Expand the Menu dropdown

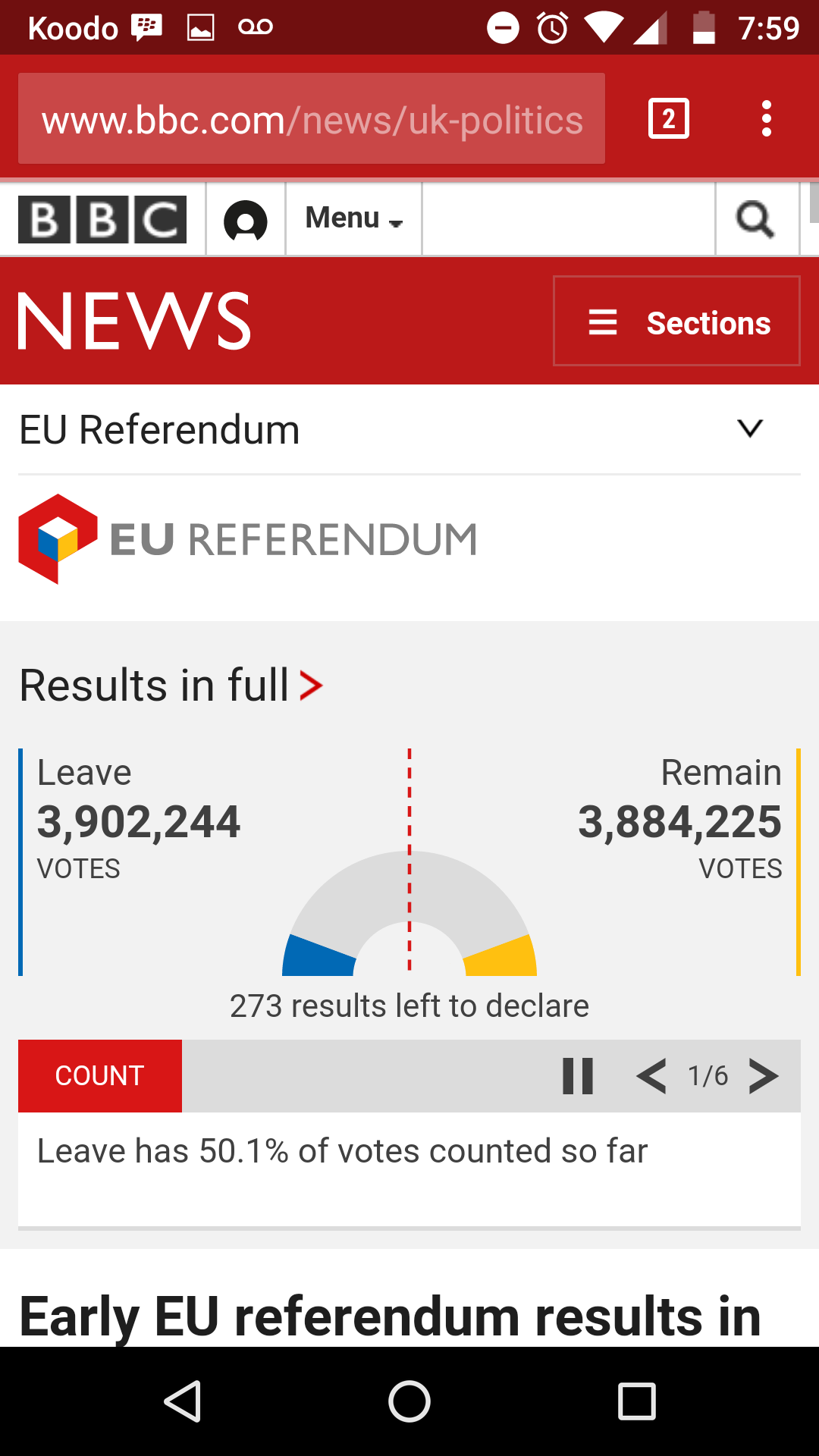coord(353,218)
